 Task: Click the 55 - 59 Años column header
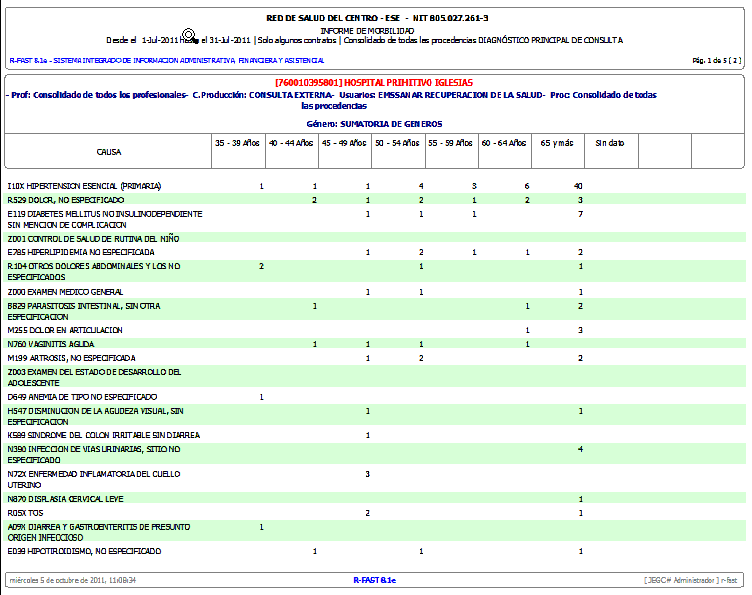450,143
